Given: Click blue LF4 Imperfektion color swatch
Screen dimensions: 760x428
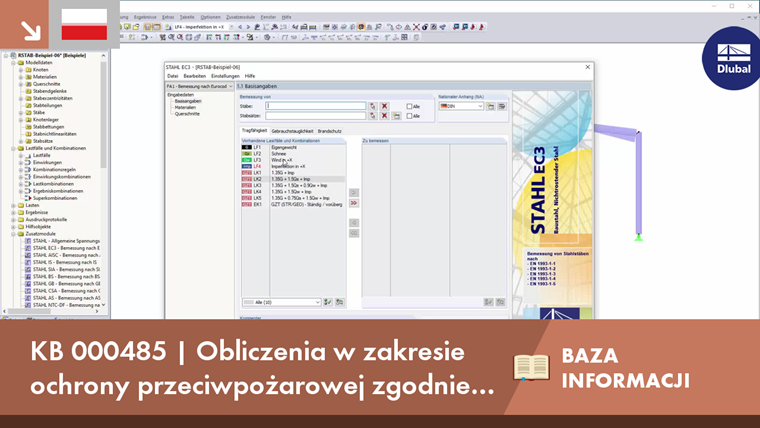Looking at the screenshot, I should pyautogui.click(x=247, y=166).
